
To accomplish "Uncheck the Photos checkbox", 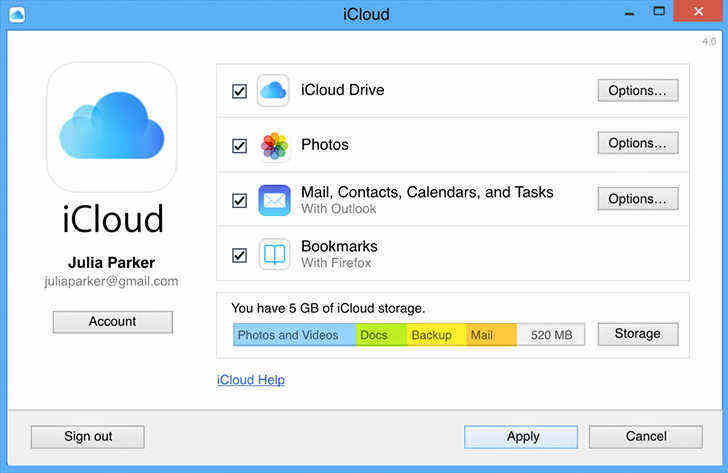I will click(240, 146).
